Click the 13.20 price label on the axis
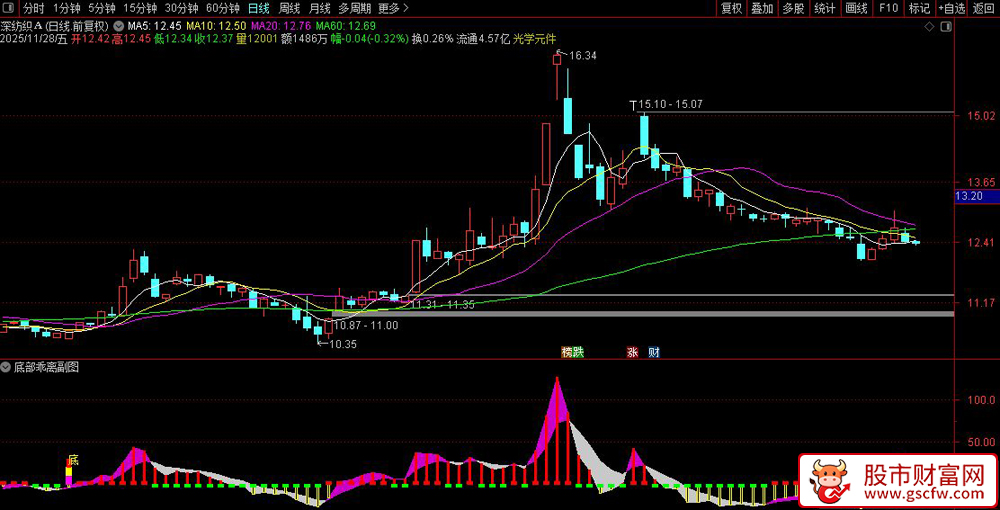1000x510 pixels. coord(970,196)
